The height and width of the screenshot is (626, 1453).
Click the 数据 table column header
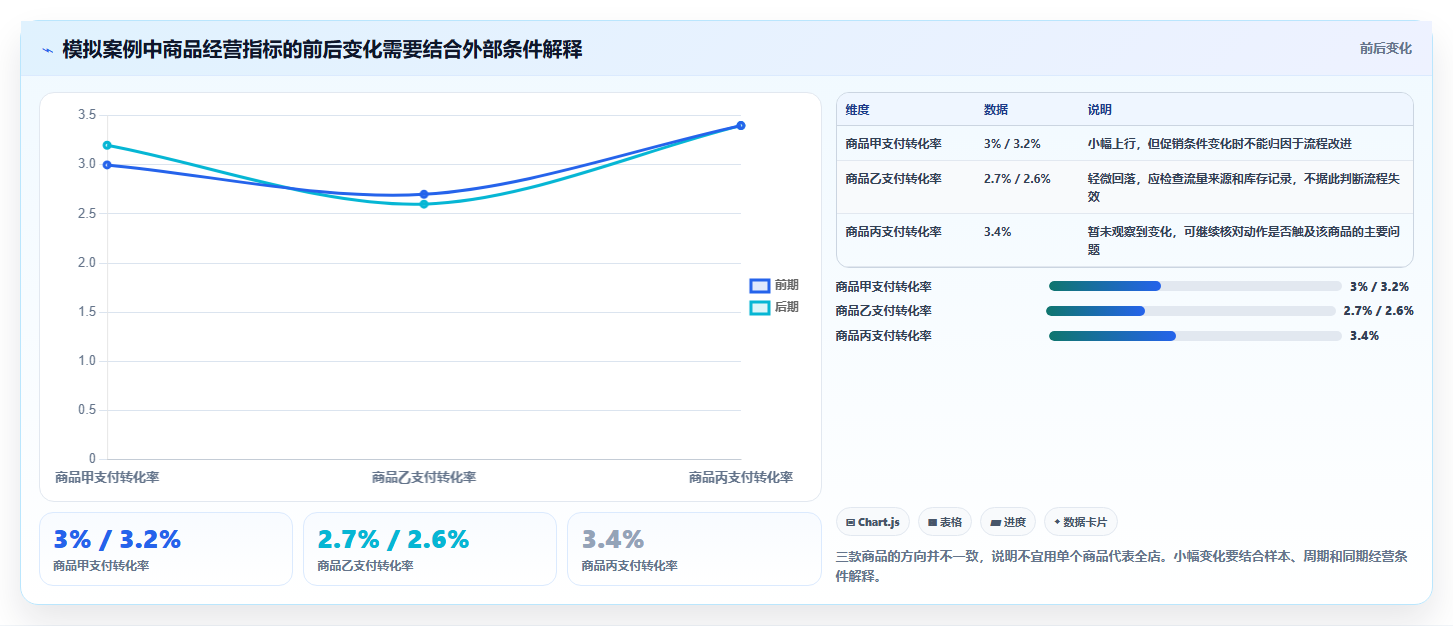996,110
